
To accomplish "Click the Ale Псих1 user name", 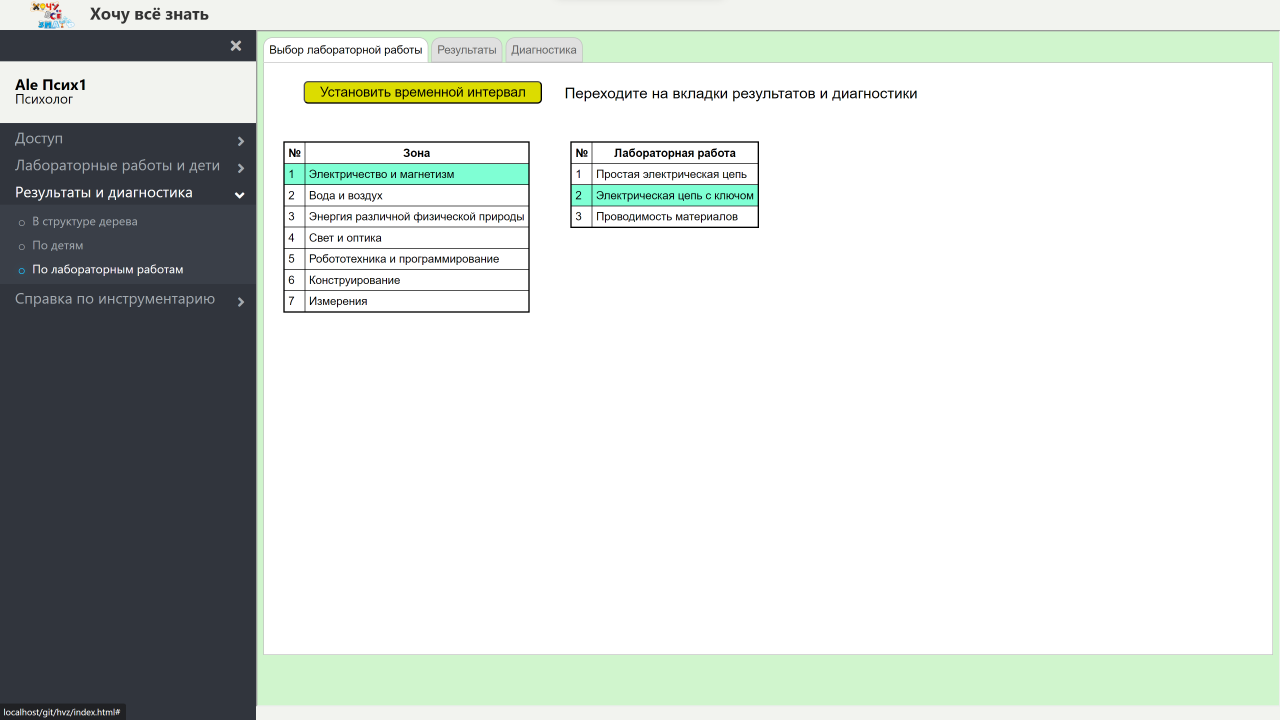I will 51,85.
